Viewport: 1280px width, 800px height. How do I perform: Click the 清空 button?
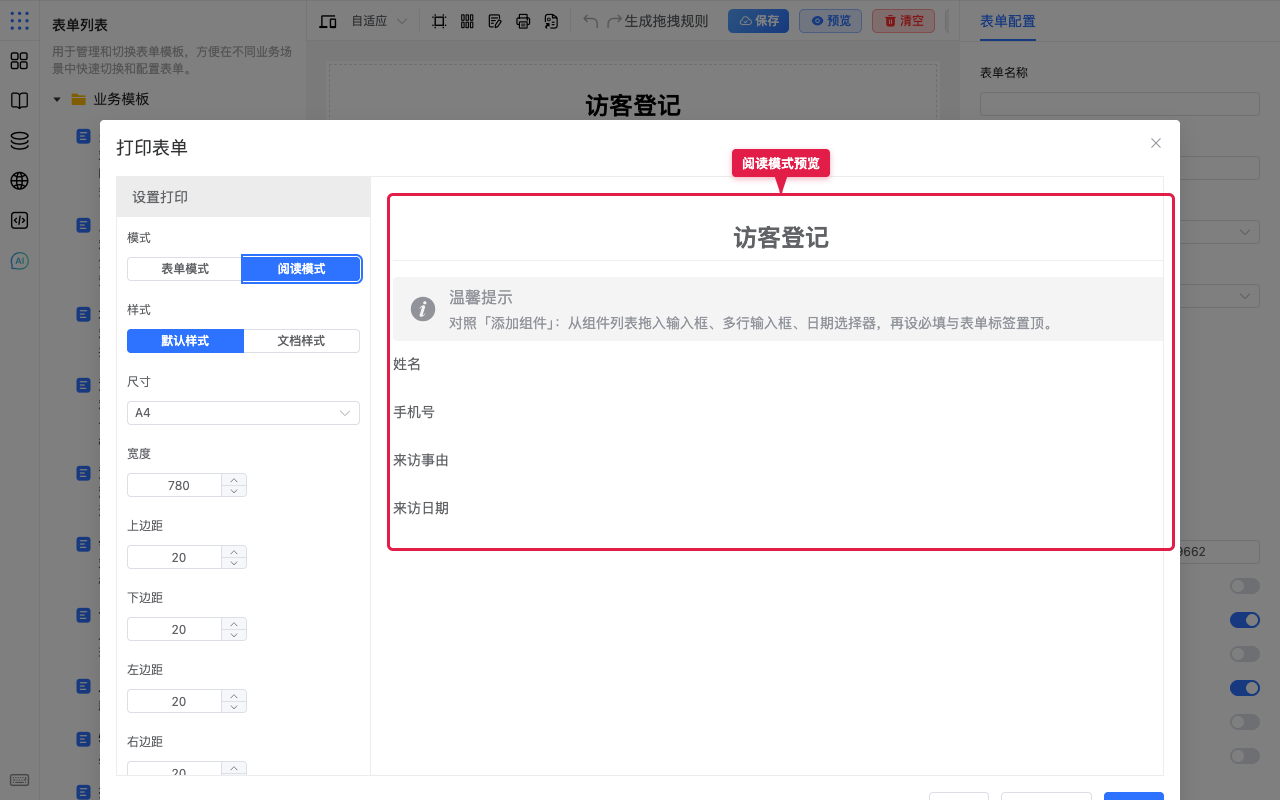point(903,21)
